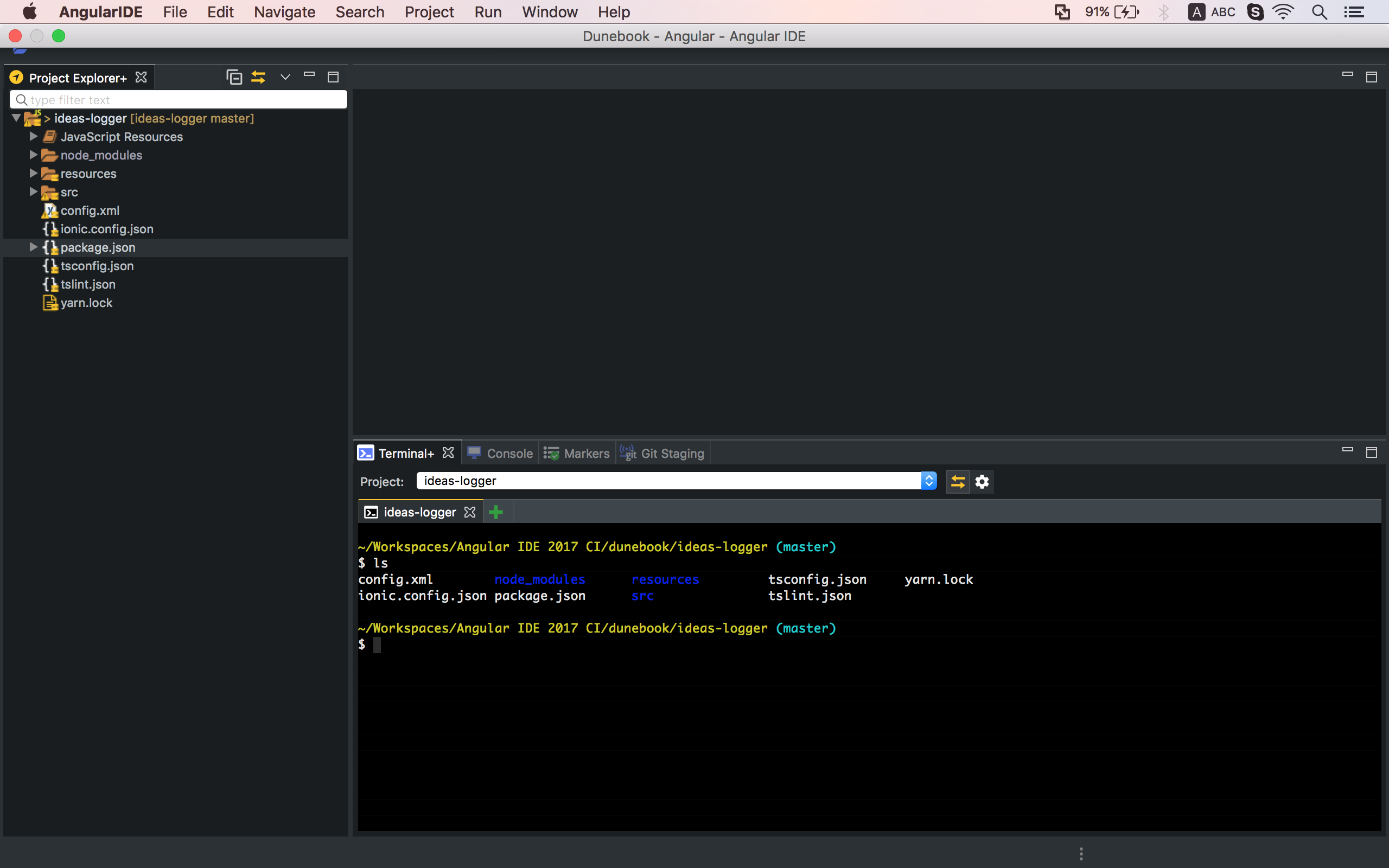Select config.xml in the tree
Image resolution: width=1389 pixels, height=868 pixels.
coord(90,210)
